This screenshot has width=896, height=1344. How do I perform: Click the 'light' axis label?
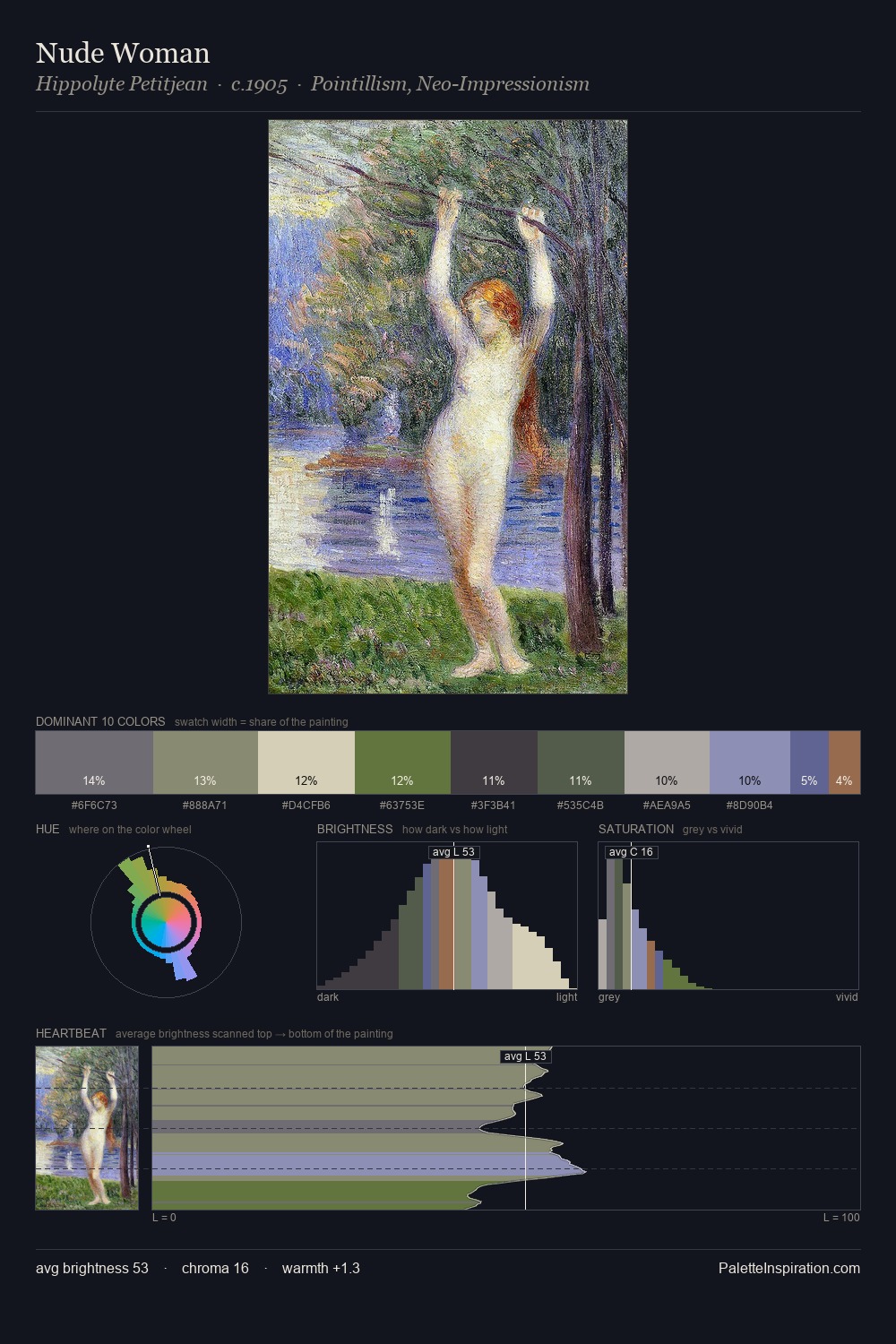click(566, 997)
